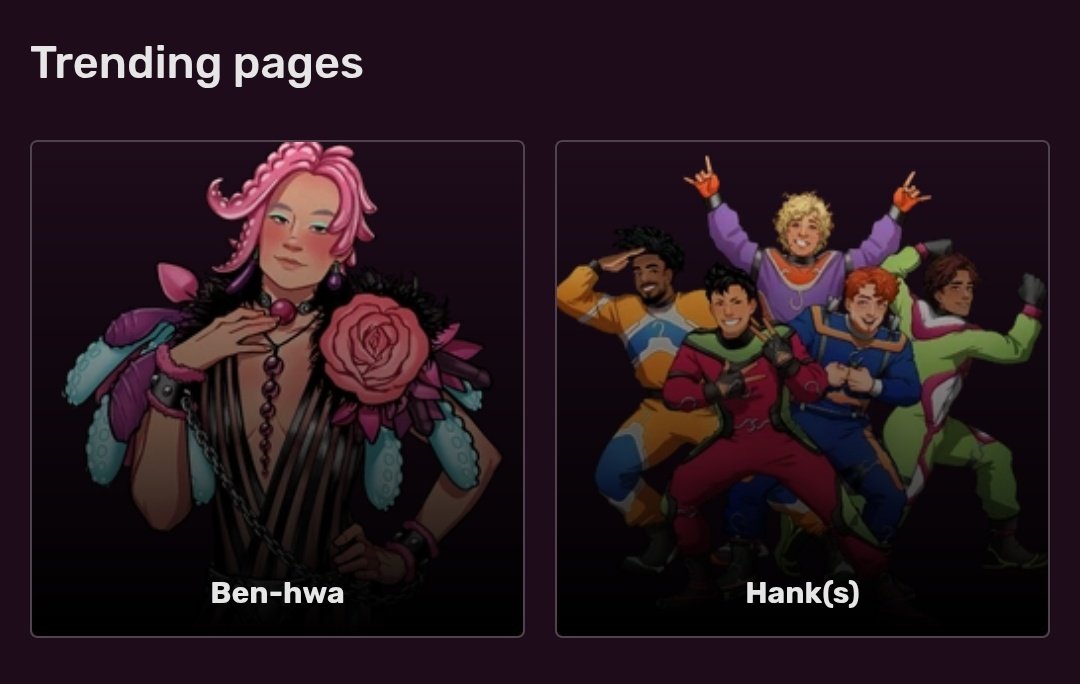The height and width of the screenshot is (684, 1080).
Task: Click the Trending pages heading
Action: [x=197, y=63]
